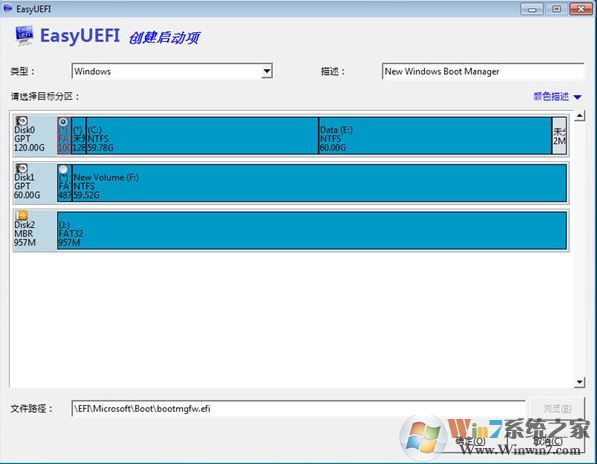
Task: Select the (C:) NTFS 59.78G partition
Action: [x=202, y=136]
